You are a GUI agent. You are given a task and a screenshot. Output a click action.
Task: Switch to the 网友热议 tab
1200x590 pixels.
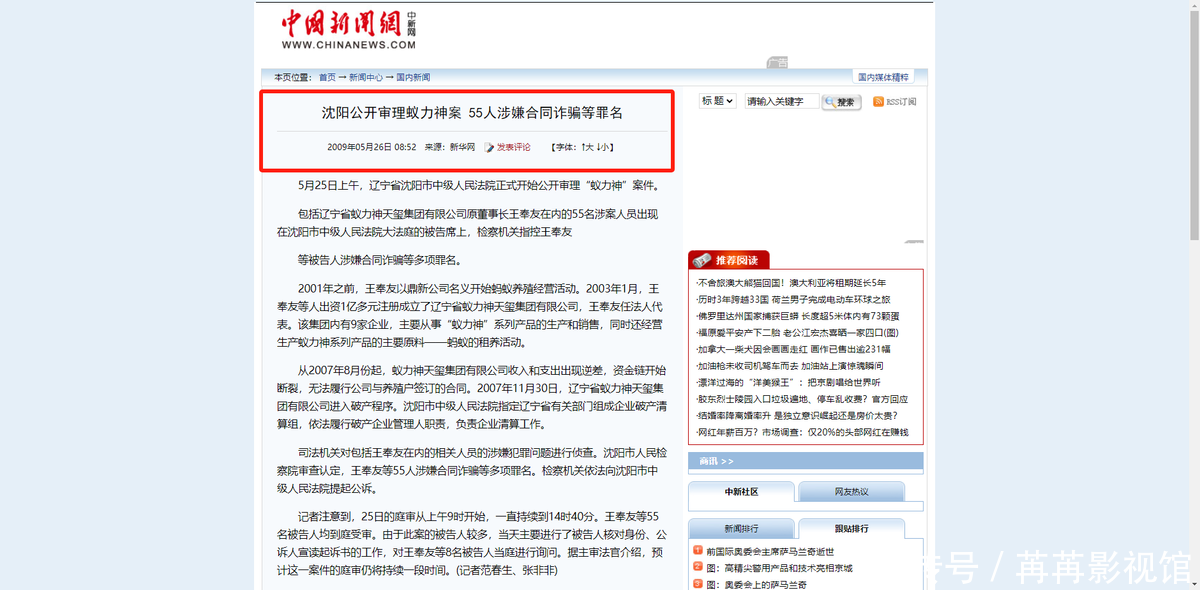pos(851,492)
